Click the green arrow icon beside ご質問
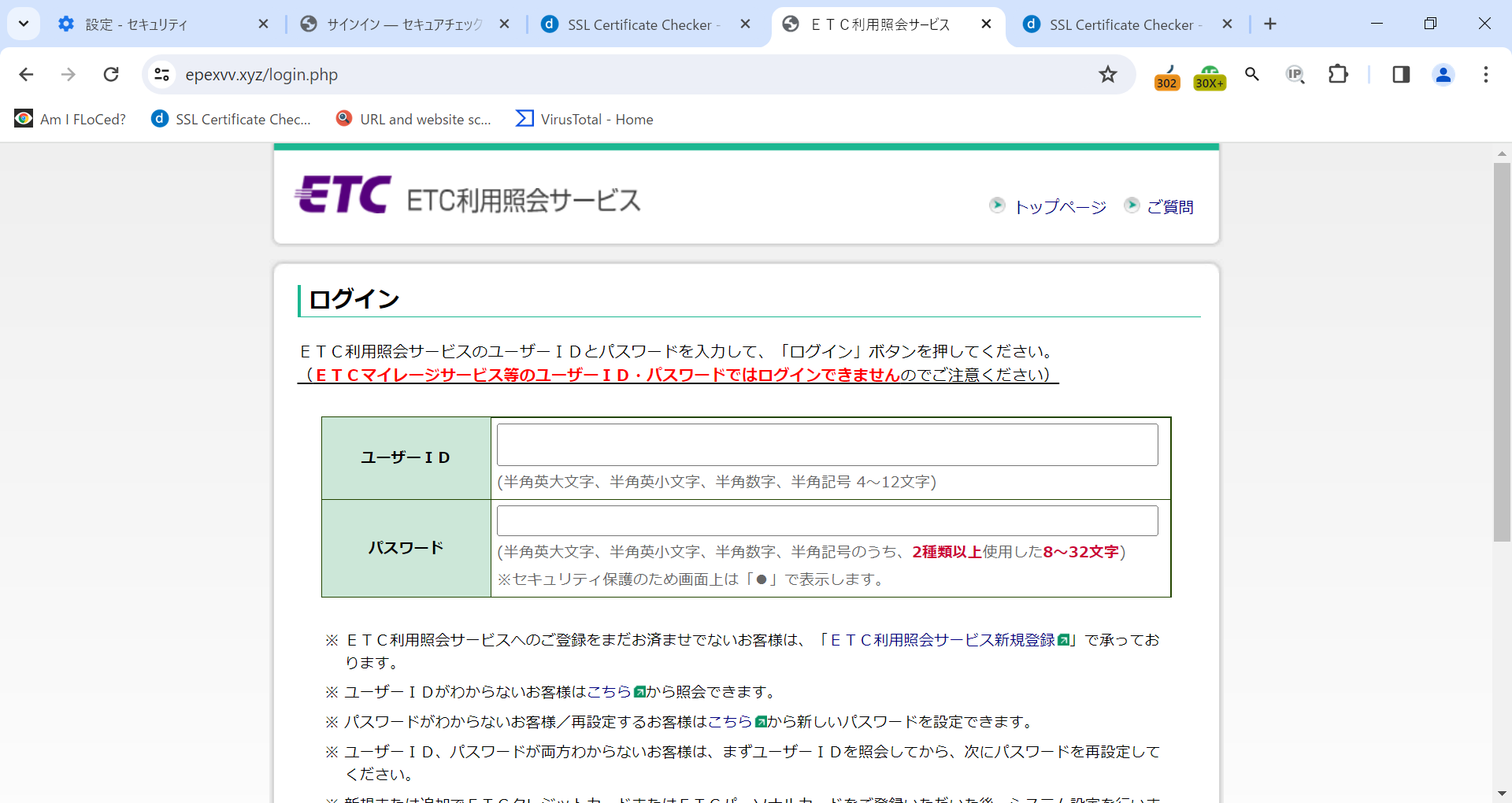The image size is (1512, 803). pos(1132,205)
